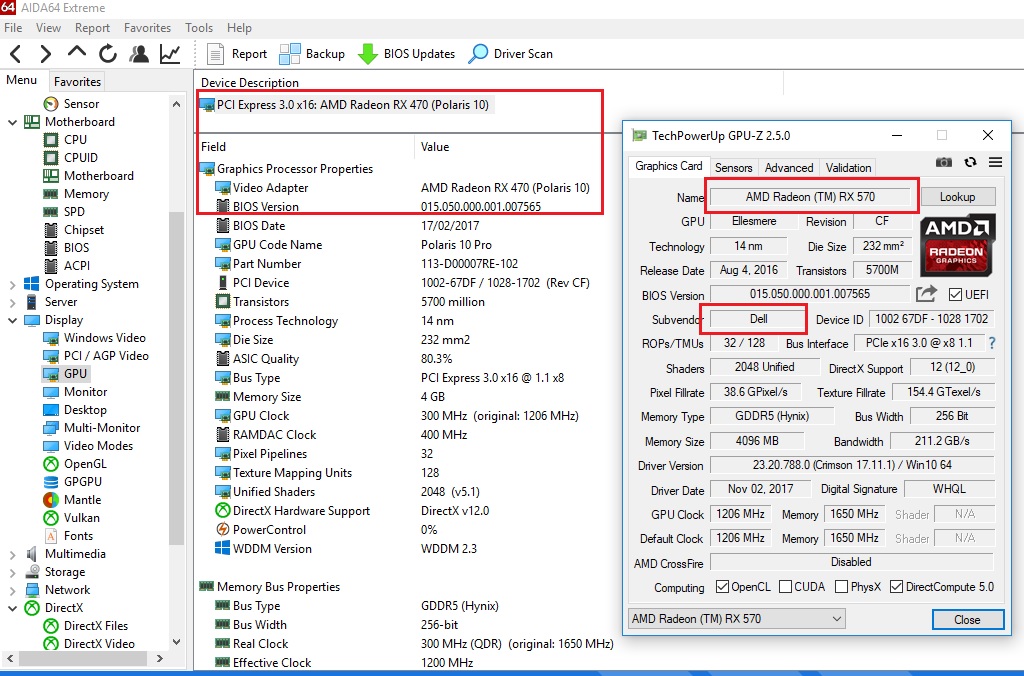Go up one level with up arrow

(76, 52)
